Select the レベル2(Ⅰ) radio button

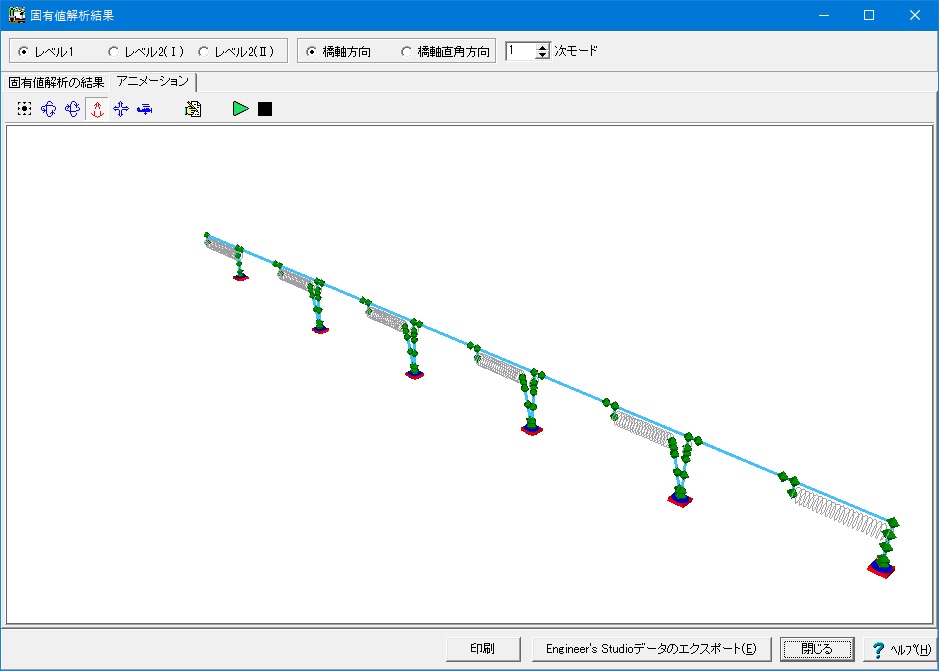pos(113,52)
